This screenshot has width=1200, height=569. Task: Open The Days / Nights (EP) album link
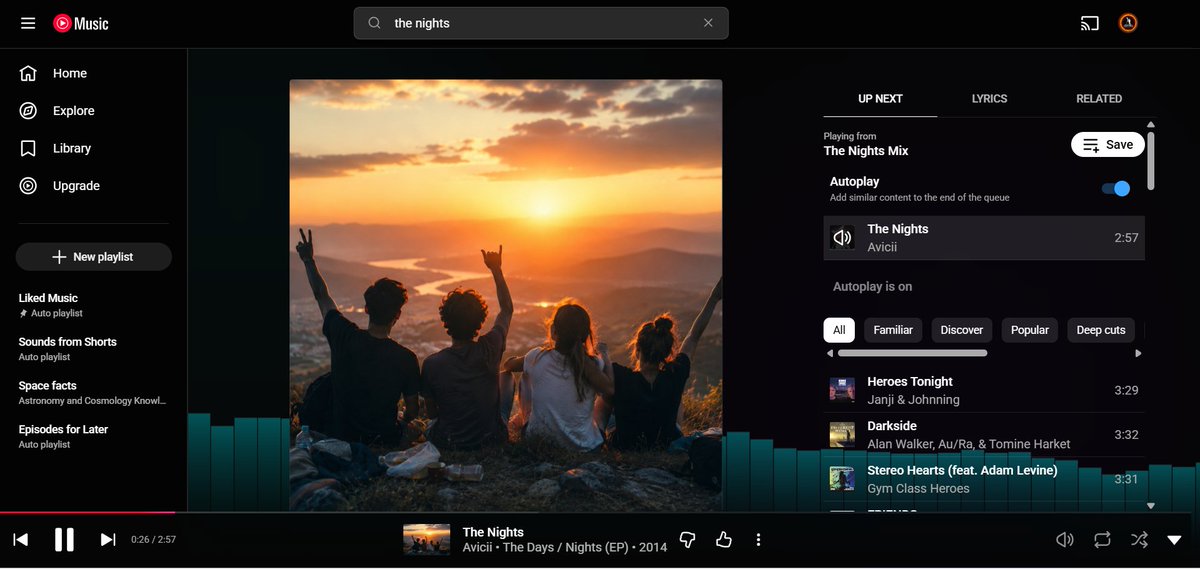pos(566,548)
